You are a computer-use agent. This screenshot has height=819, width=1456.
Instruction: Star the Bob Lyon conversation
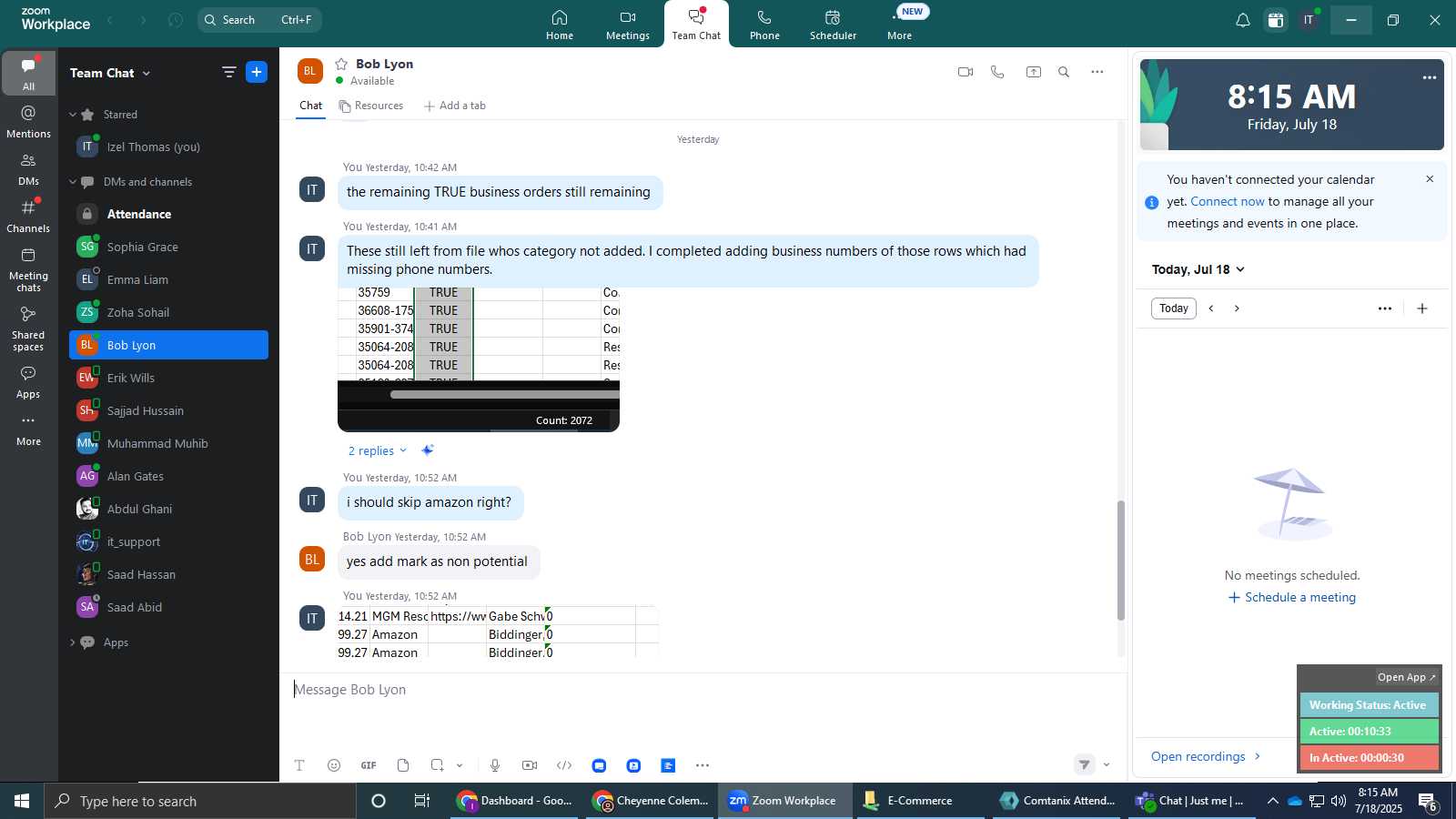341,64
